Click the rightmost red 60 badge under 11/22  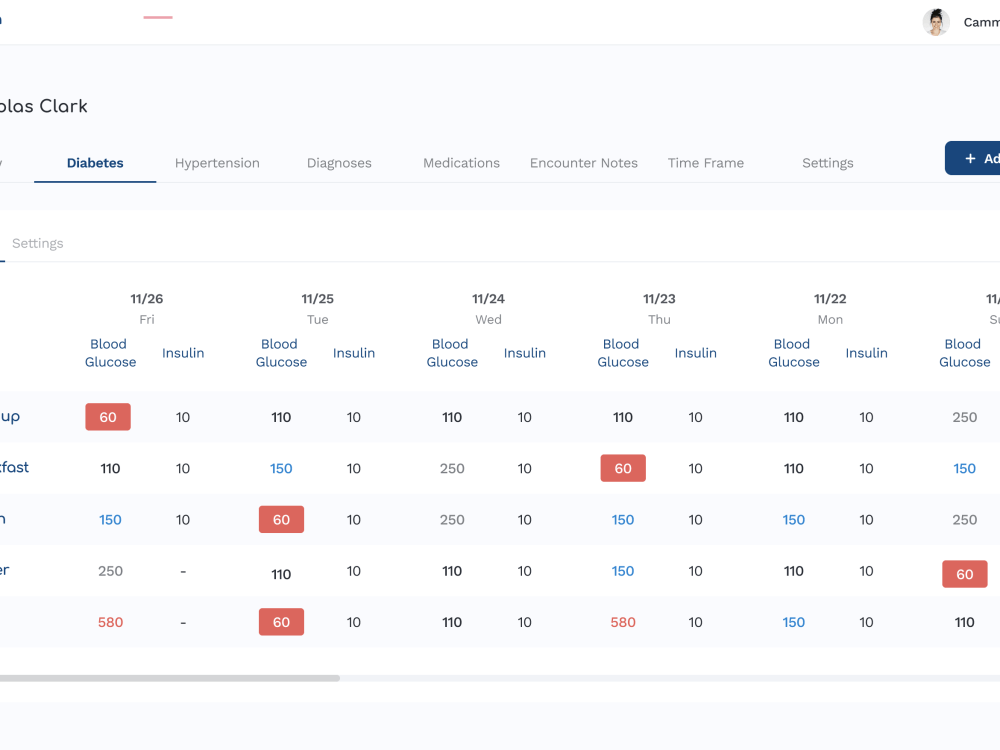[964, 574]
